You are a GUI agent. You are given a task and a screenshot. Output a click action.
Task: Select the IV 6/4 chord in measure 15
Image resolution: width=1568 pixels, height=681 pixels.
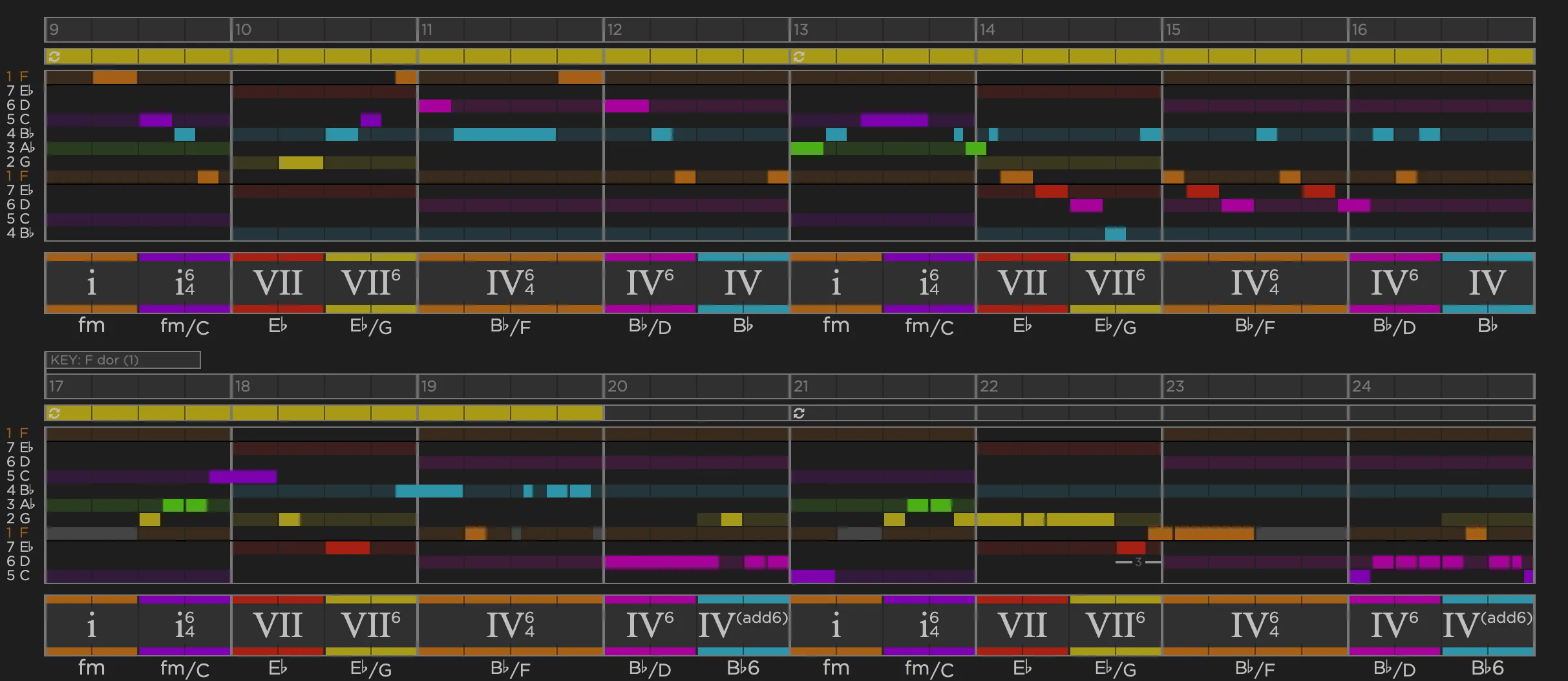tap(1255, 283)
